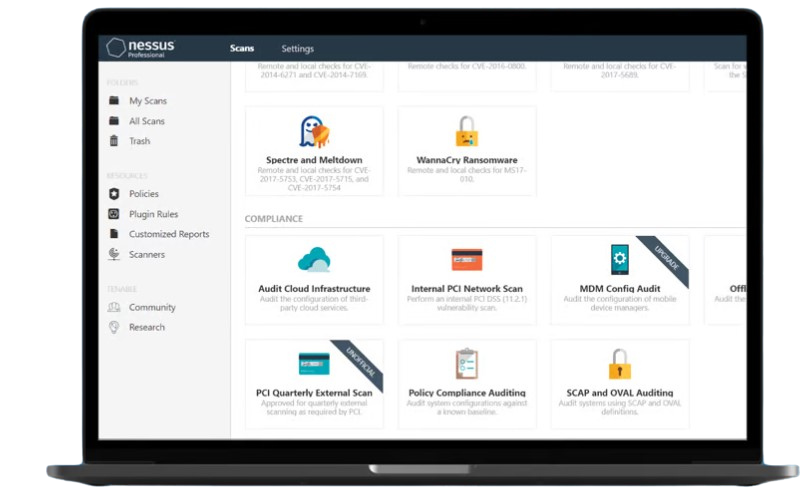This screenshot has width=803, height=491.
Task: Select the Policy Compliance Auditing template title
Action: (467, 393)
